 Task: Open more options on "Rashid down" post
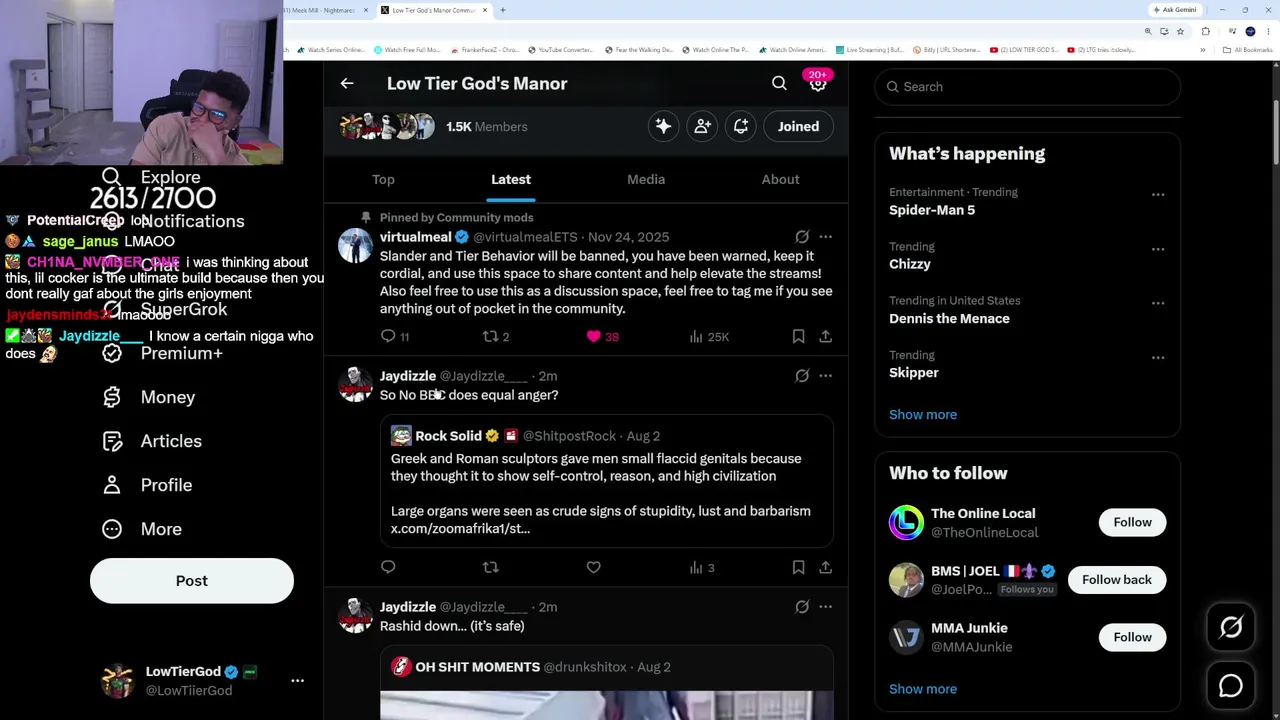(x=825, y=607)
